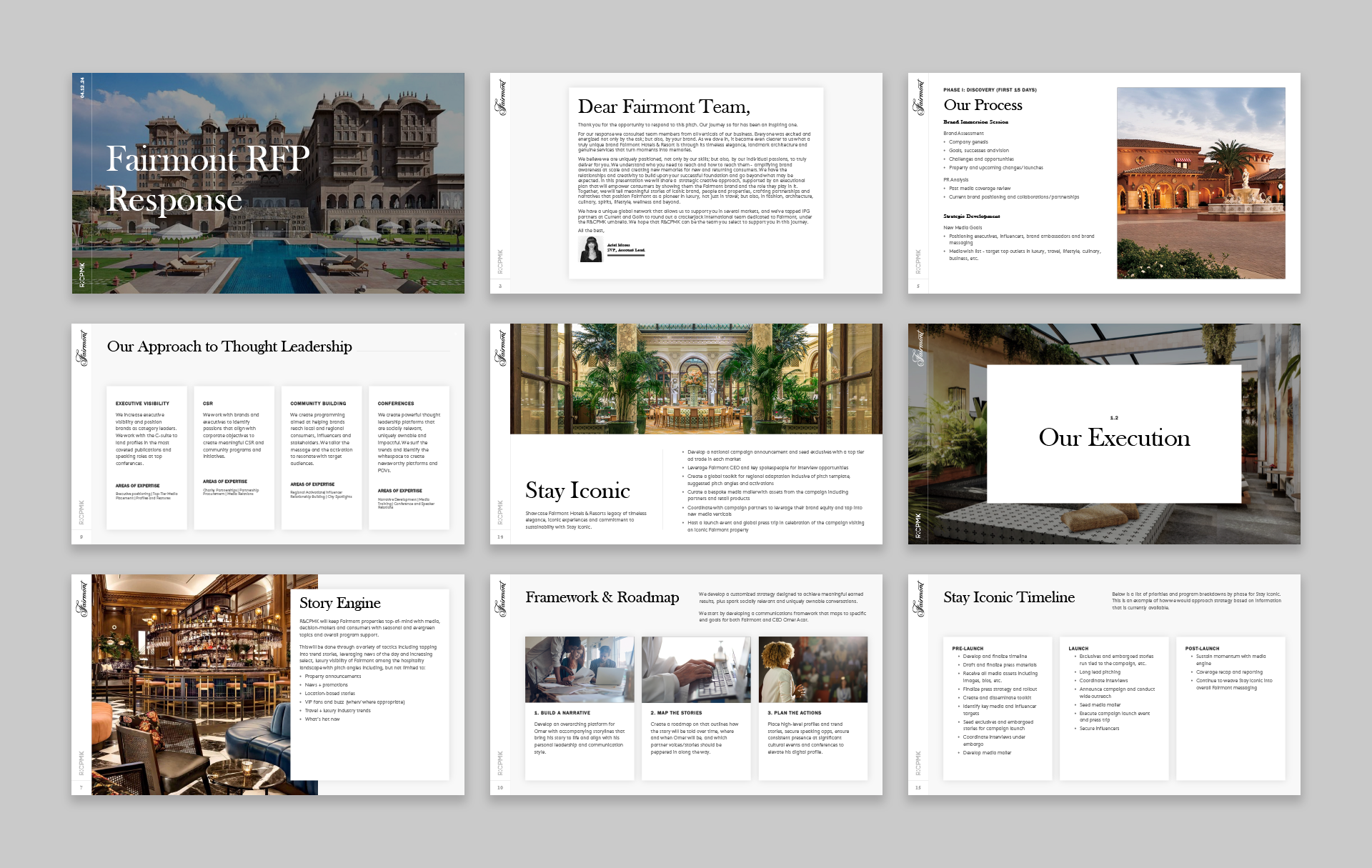Click the Stay Iconic heading
The image size is (1372, 868).
coord(577,491)
